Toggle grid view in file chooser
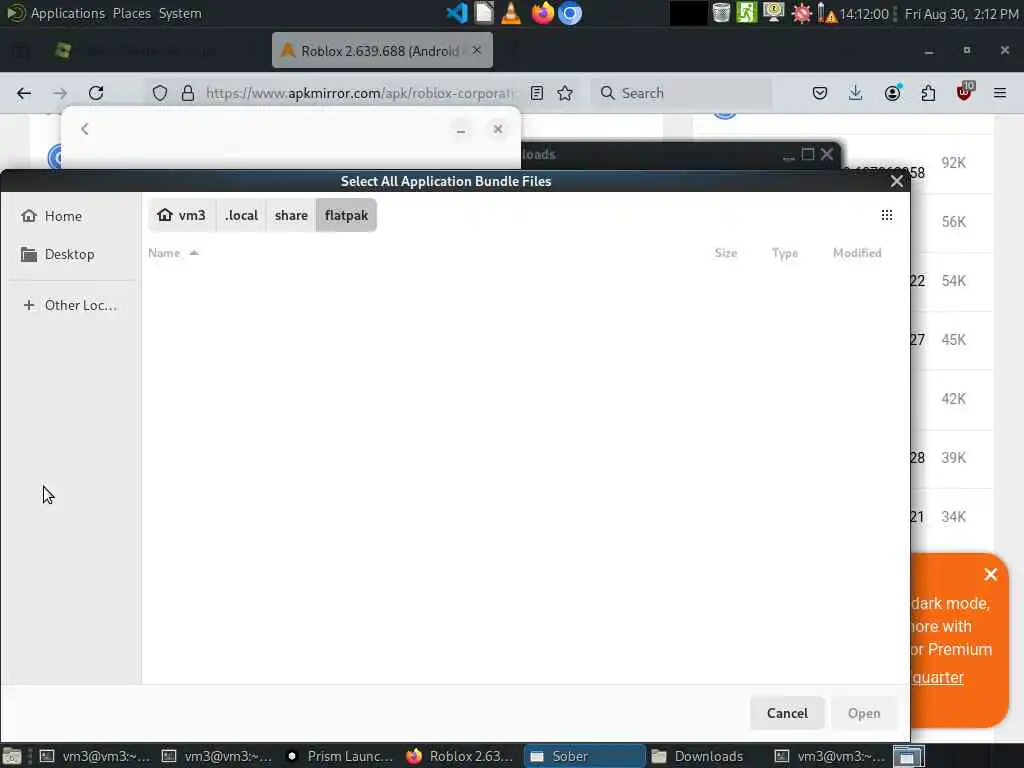Image resolution: width=1024 pixels, height=768 pixels. pos(887,216)
